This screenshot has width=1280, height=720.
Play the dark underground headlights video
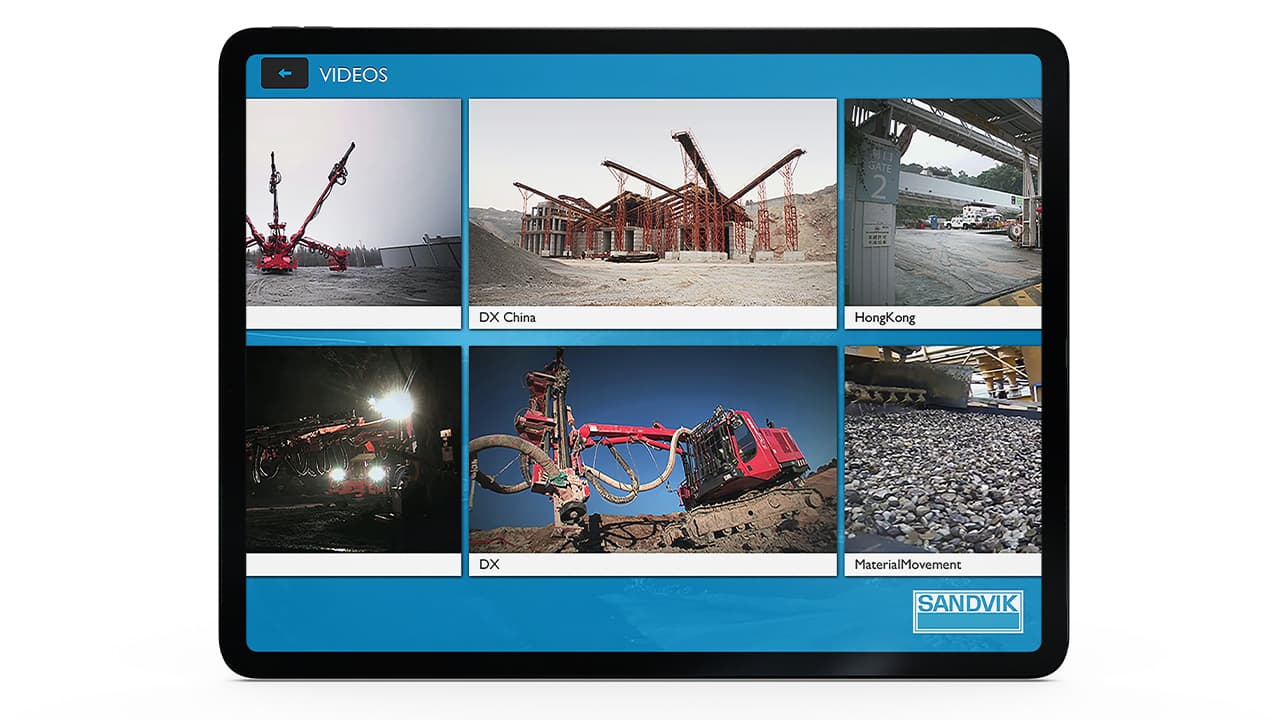(353, 449)
